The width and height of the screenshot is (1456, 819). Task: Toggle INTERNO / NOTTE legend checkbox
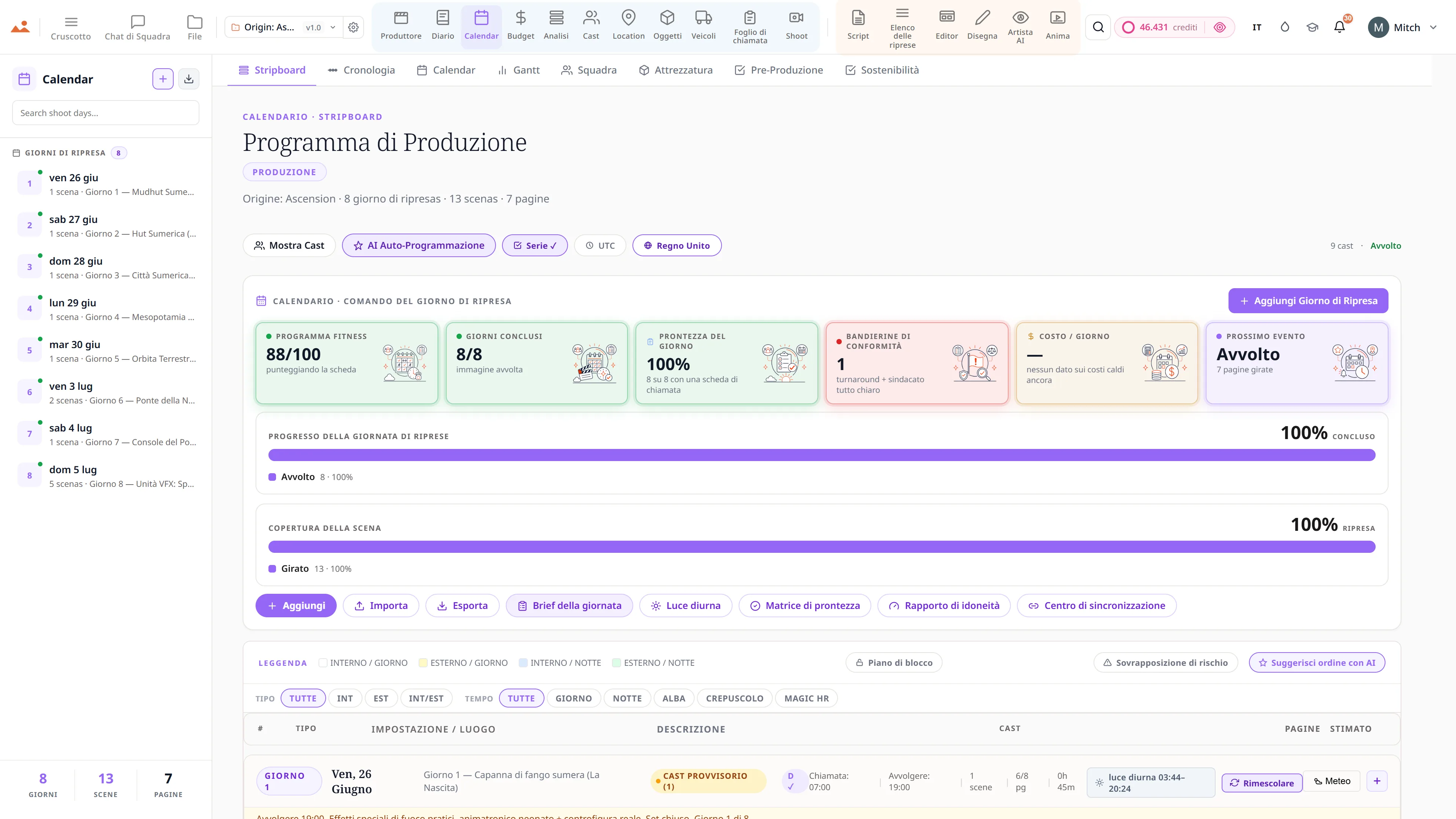coord(523,662)
